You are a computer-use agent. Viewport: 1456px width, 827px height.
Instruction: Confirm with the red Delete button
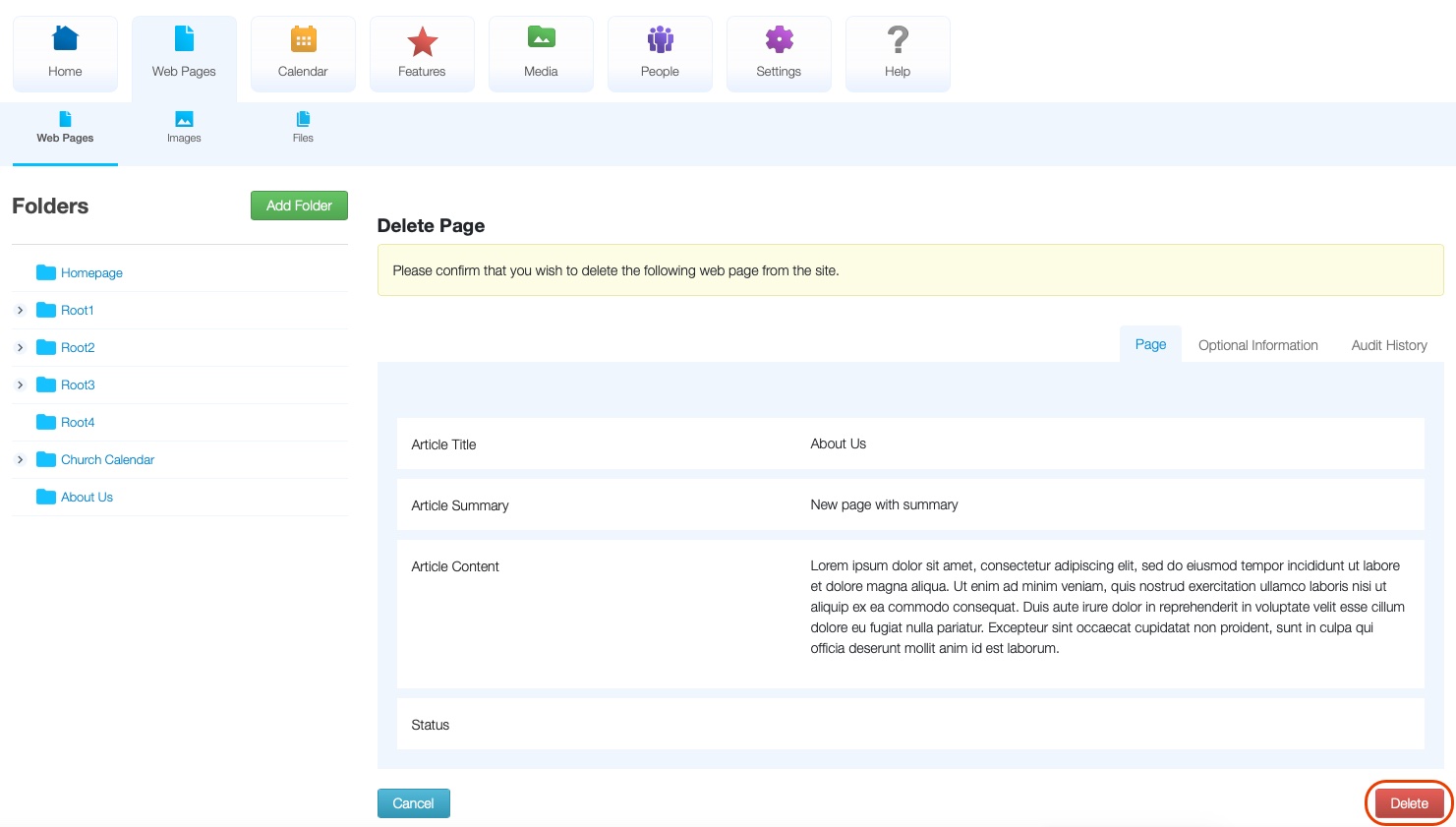click(x=1409, y=803)
